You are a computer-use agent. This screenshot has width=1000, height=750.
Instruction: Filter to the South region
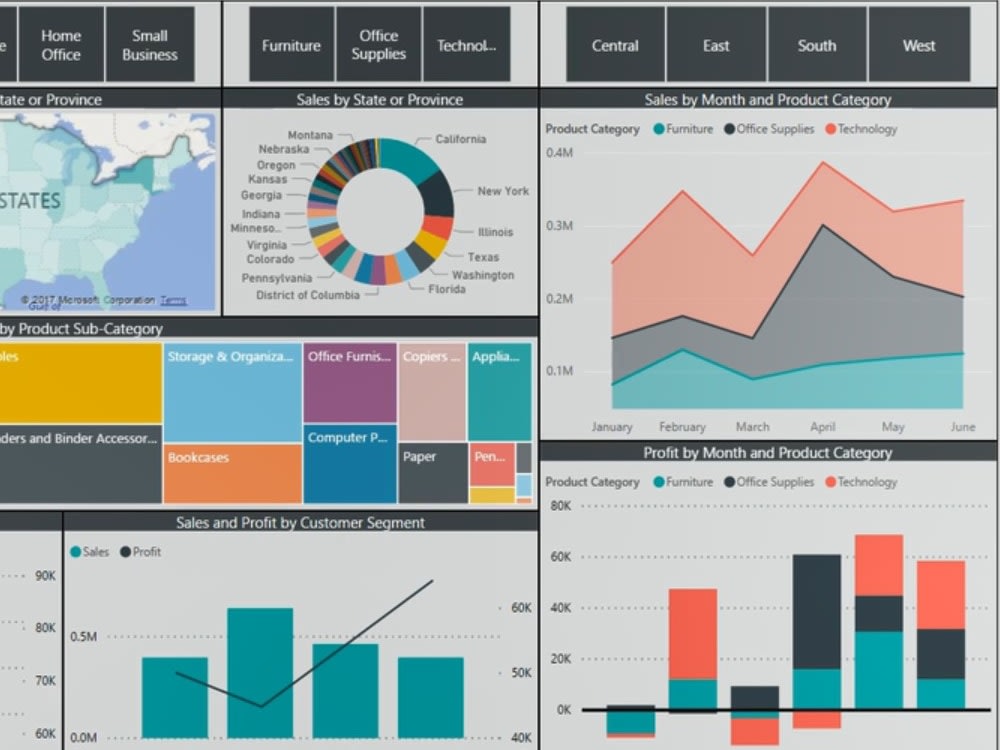pos(816,44)
